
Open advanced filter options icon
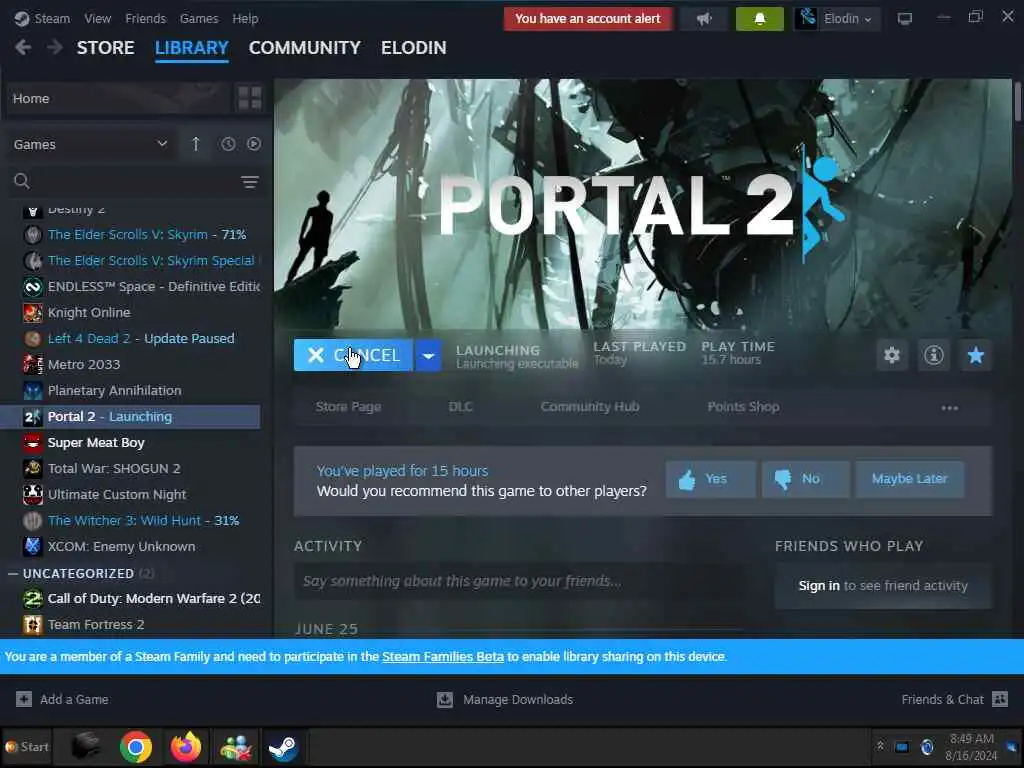click(249, 182)
